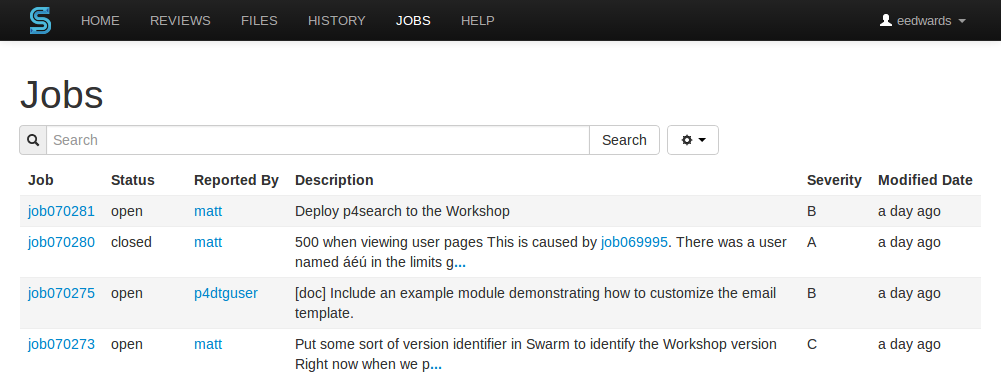
Task: Open the Reviews section
Action: (180, 20)
